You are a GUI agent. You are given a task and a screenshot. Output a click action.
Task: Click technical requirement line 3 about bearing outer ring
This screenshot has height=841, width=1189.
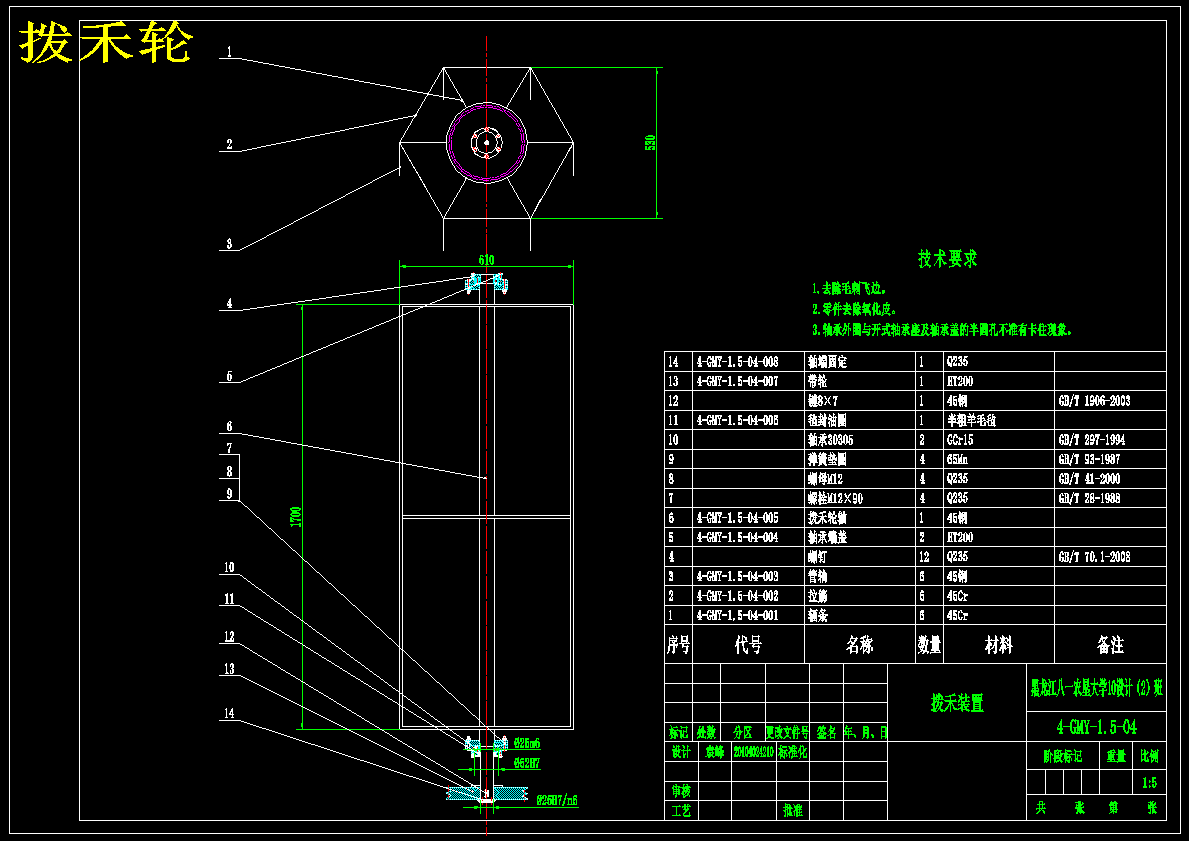point(942,330)
